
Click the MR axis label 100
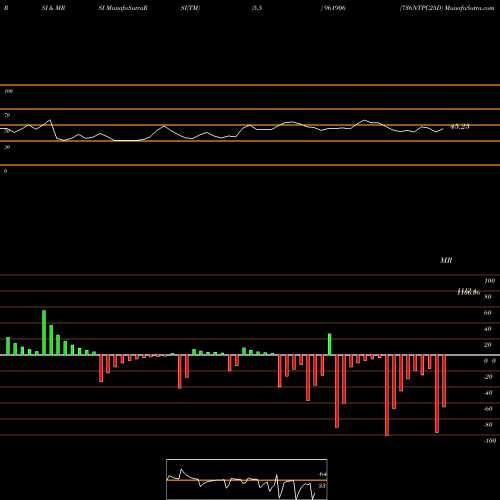coord(489,281)
